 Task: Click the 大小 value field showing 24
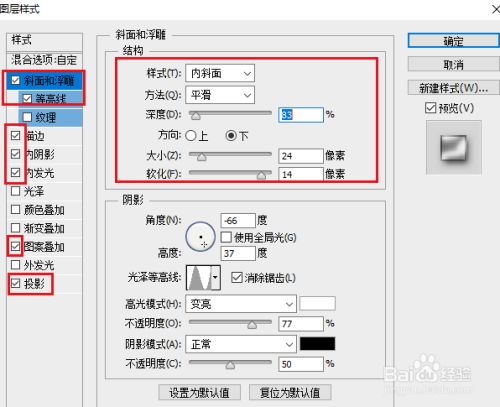(x=301, y=156)
